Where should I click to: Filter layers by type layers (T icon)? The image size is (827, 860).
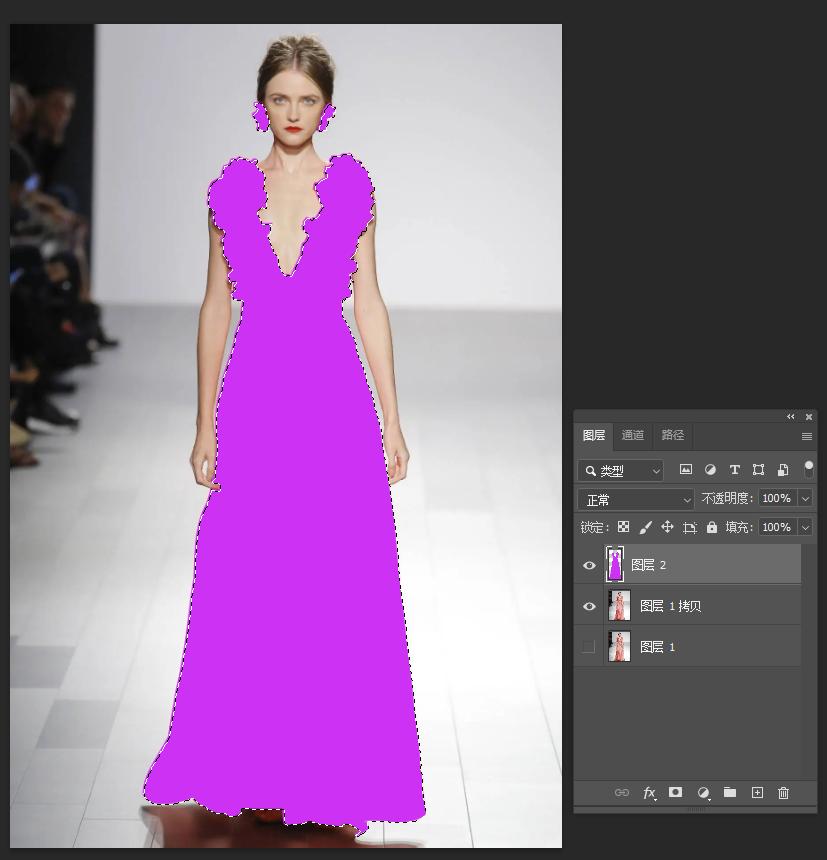734,469
